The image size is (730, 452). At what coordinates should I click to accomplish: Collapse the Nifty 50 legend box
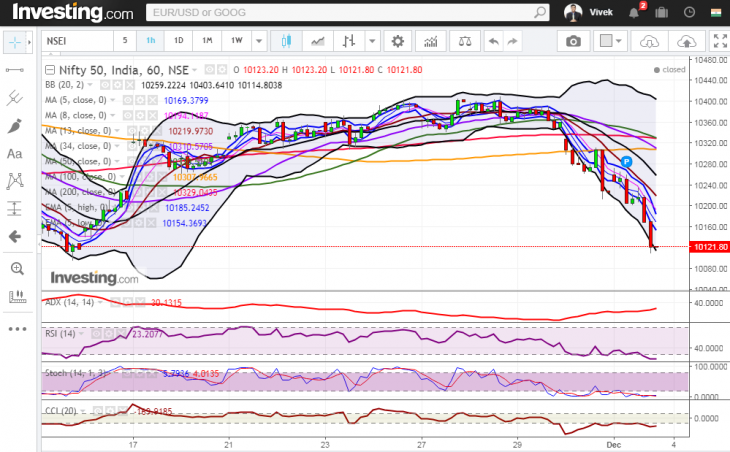click(49, 70)
